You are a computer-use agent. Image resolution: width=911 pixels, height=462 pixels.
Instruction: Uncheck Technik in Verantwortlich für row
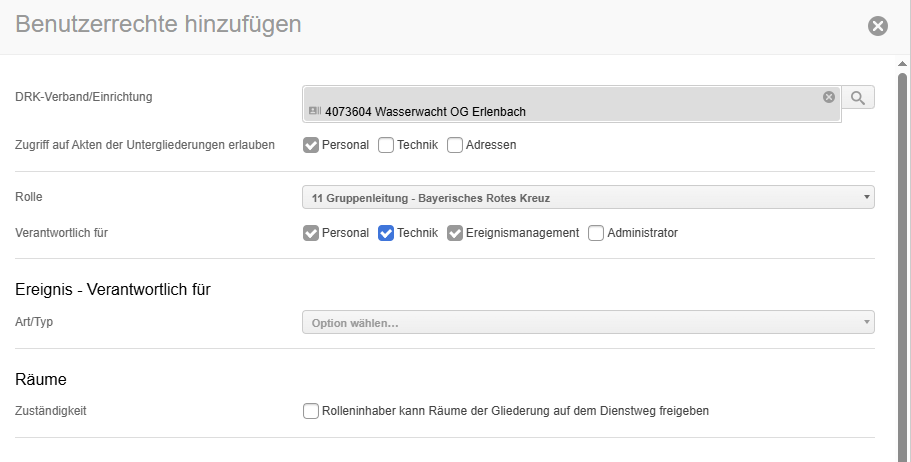click(386, 233)
